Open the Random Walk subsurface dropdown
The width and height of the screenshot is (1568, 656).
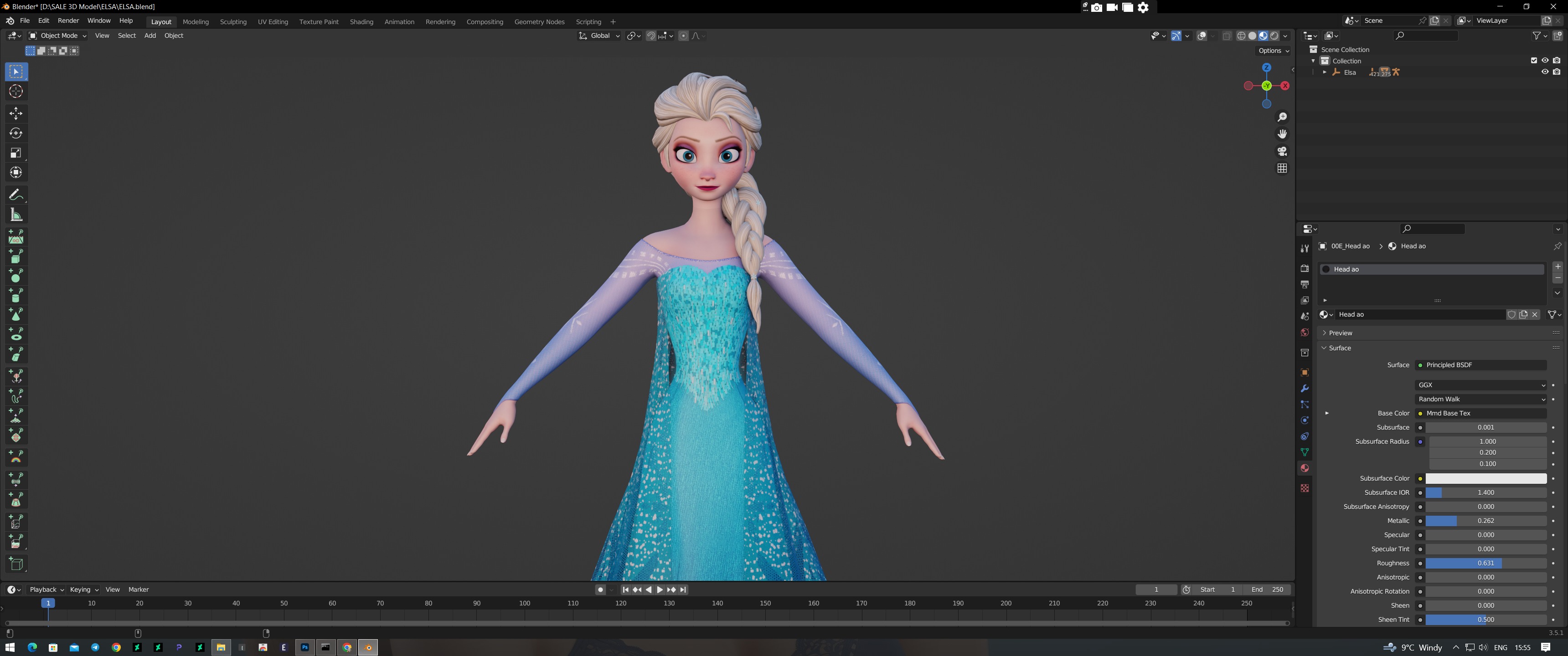pyautogui.click(x=1481, y=399)
